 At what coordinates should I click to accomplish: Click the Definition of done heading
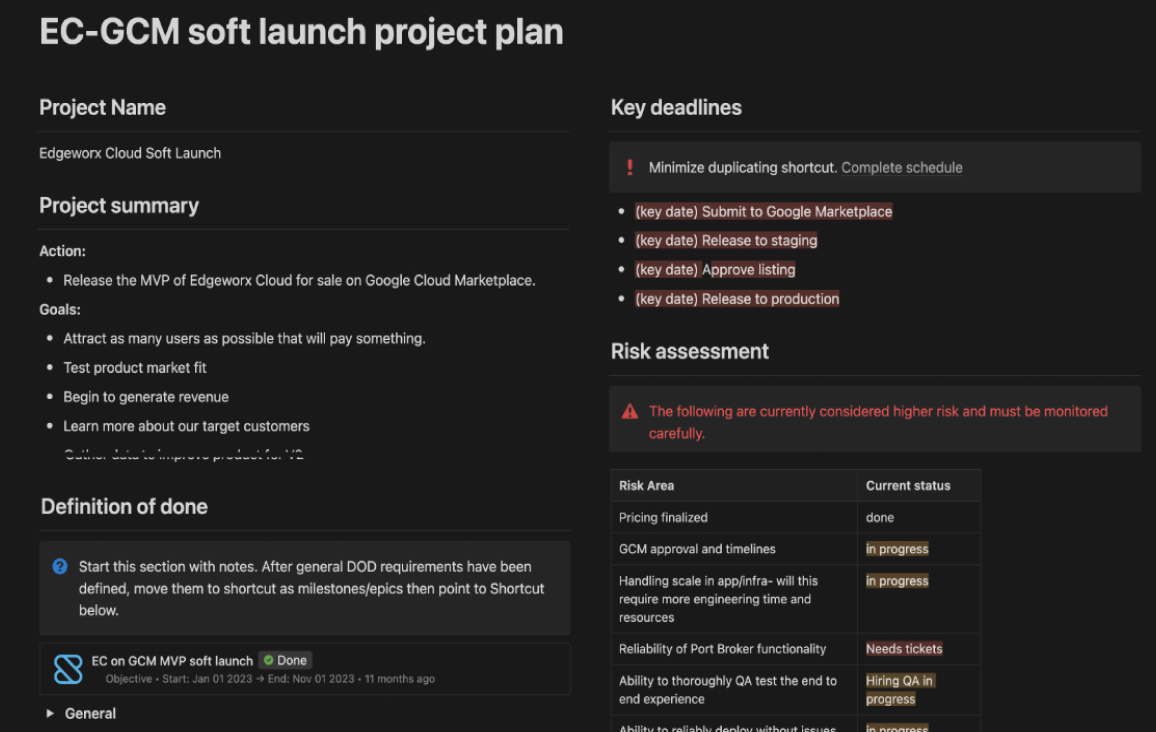click(x=124, y=506)
